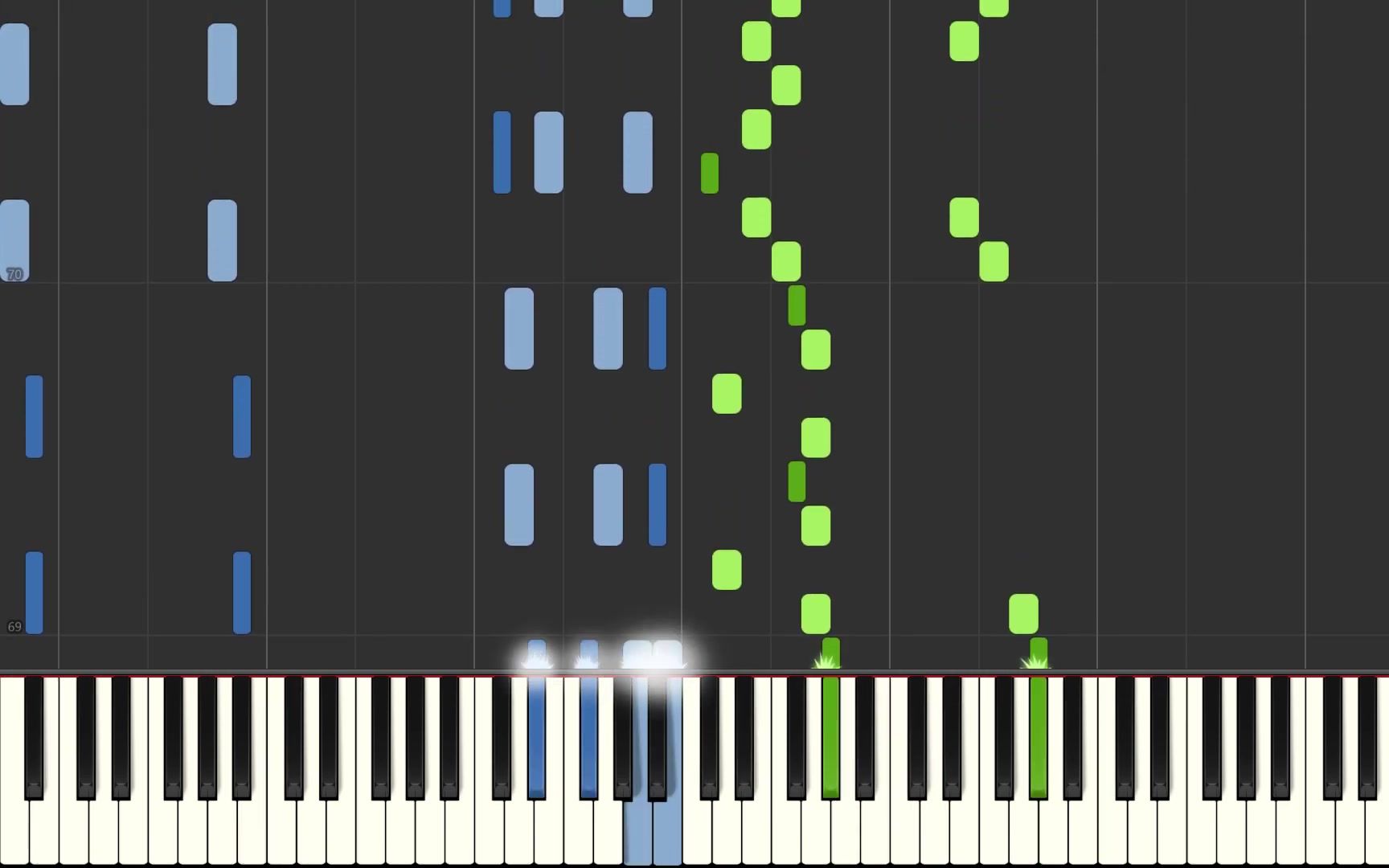Screen dimensions: 1389x868
Task: Select the dark blue note beside measure 69
Action: point(35,593)
